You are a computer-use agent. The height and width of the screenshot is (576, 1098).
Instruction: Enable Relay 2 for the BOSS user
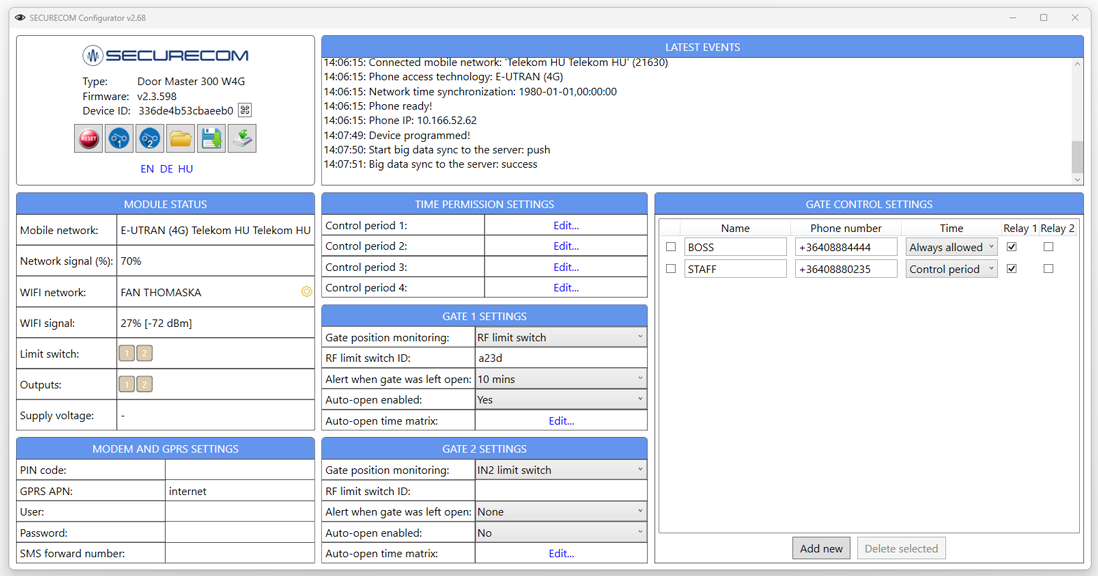tap(1048, 247)
